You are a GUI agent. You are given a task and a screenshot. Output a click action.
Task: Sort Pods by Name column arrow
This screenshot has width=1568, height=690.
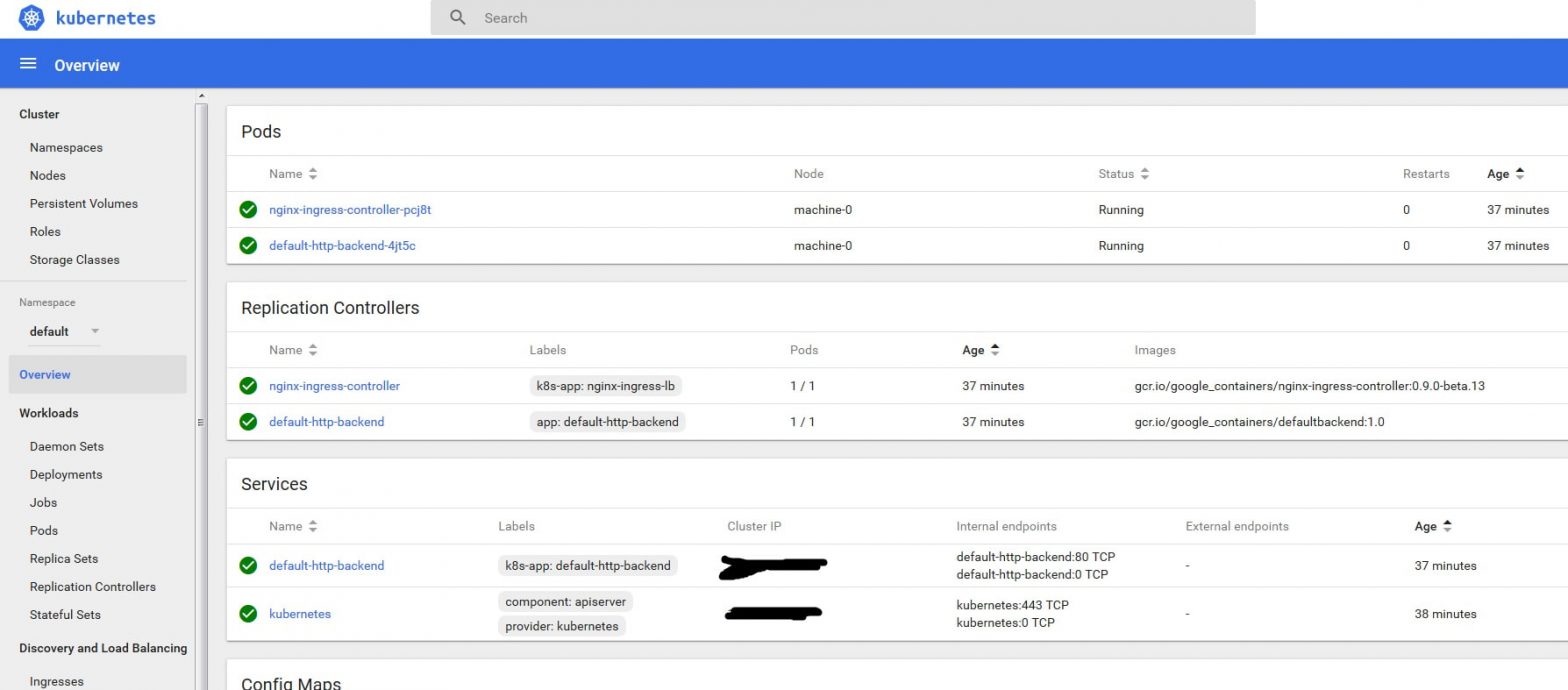click(313, 174)
